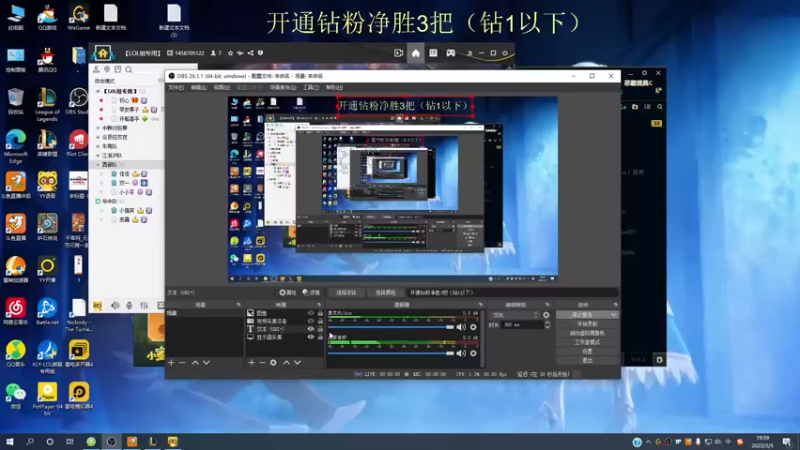800x450 pixels.
Task: Lock the 视频采集设备 source
Action: pos(320,321)
